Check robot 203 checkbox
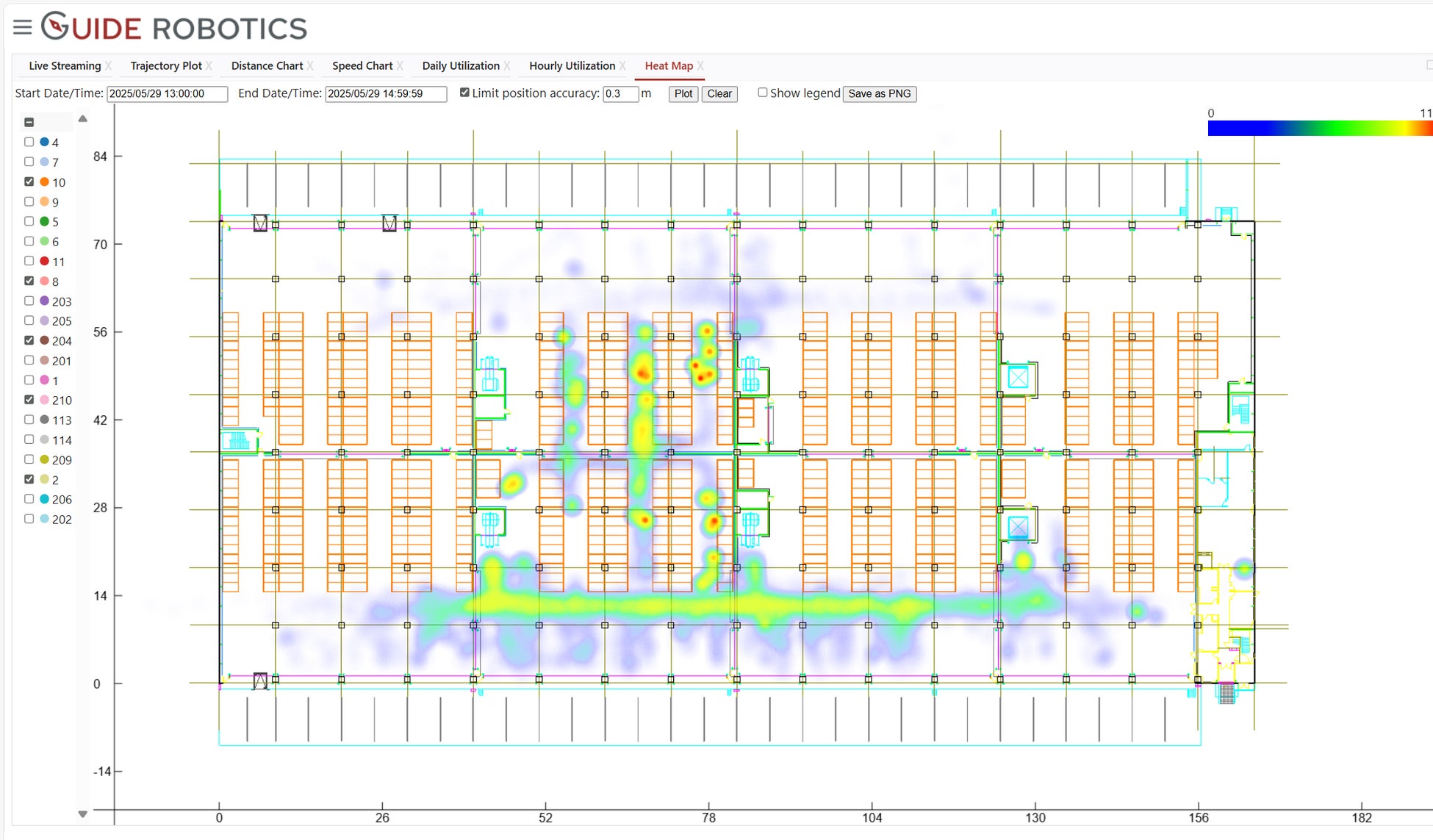Image resolution: width=1433 pixels, height=840 pixels. 29,301
